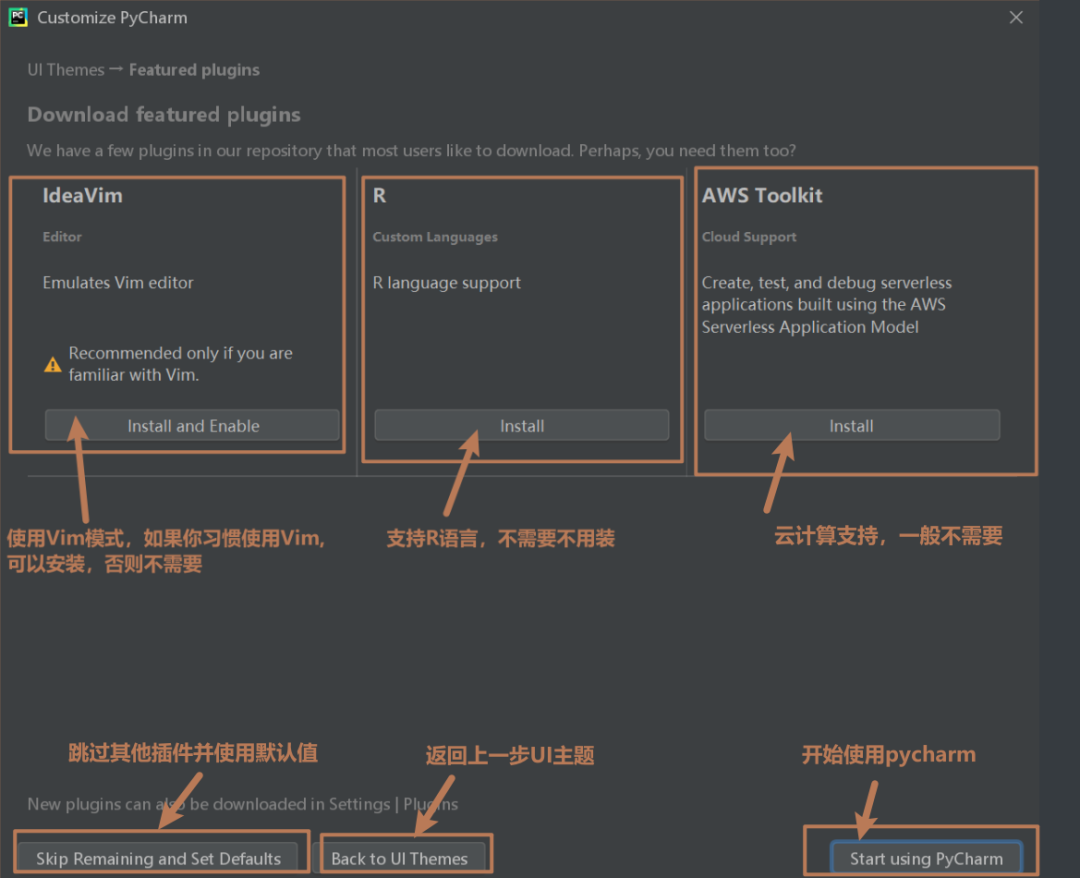The image size is (1080, 878).
Task: Click the R plugin title
Action: tap(380, 196)
